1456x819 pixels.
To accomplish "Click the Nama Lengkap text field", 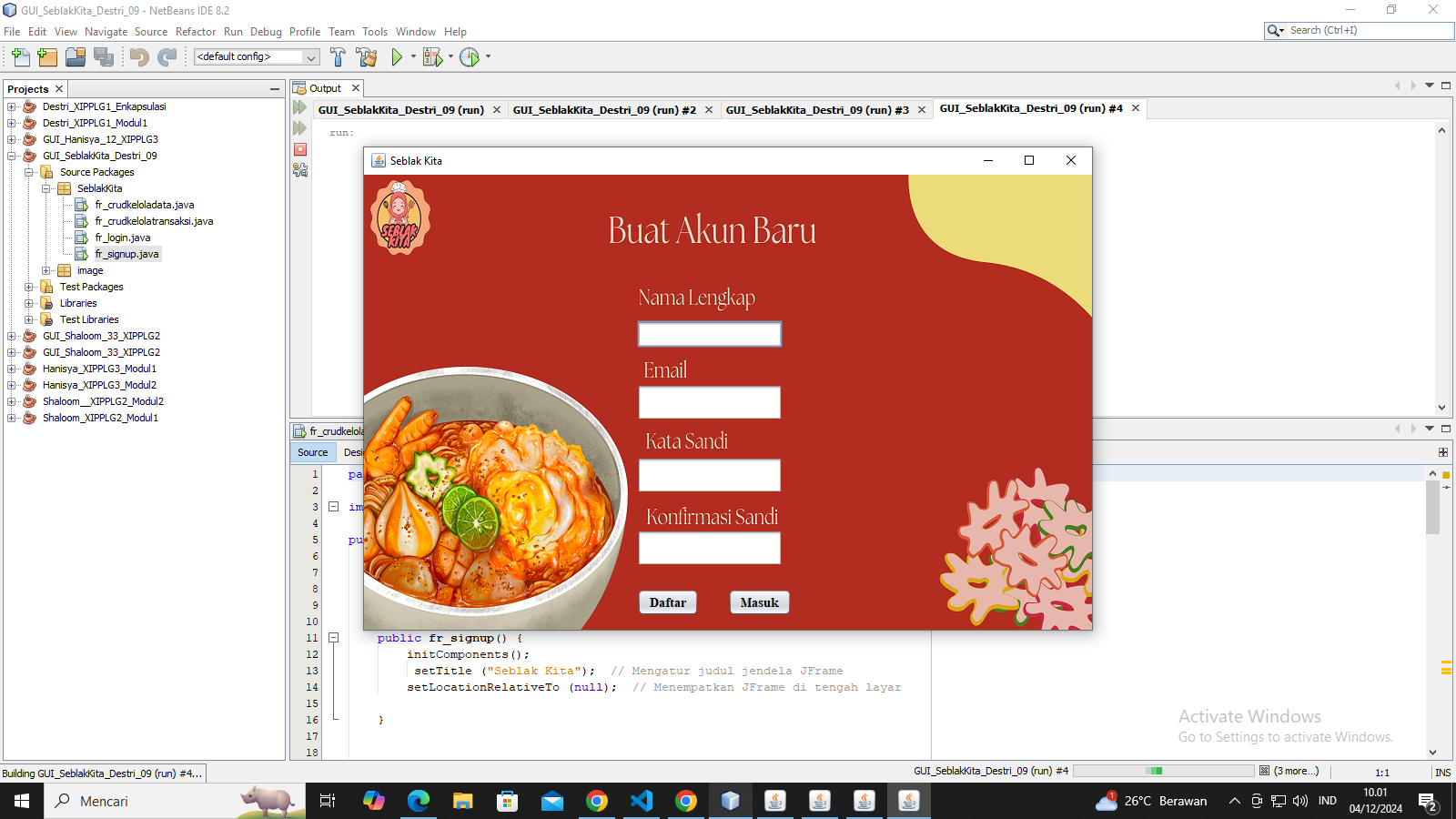I will point(709,334).
